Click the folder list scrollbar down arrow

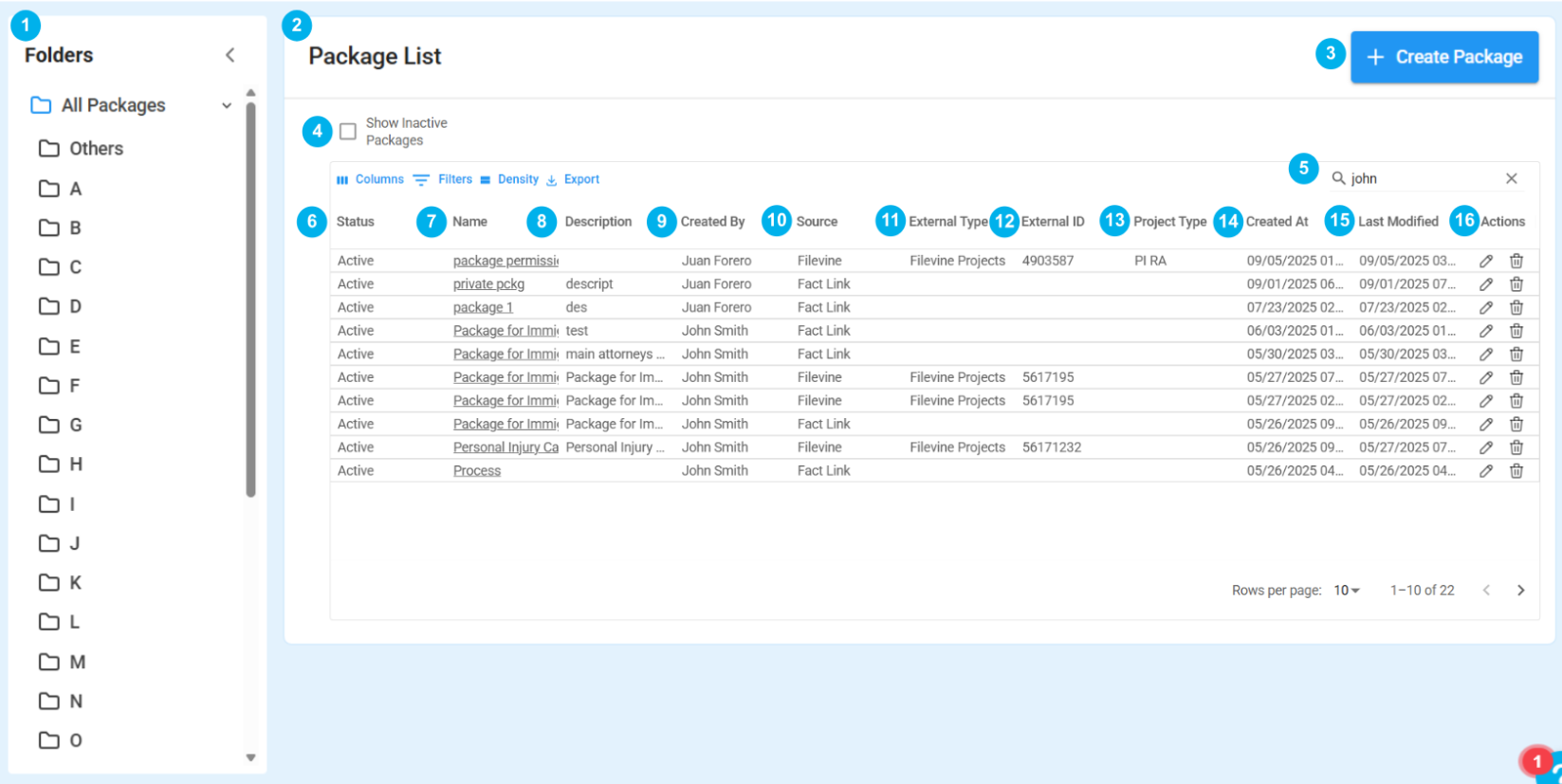[x=250, y=757]
